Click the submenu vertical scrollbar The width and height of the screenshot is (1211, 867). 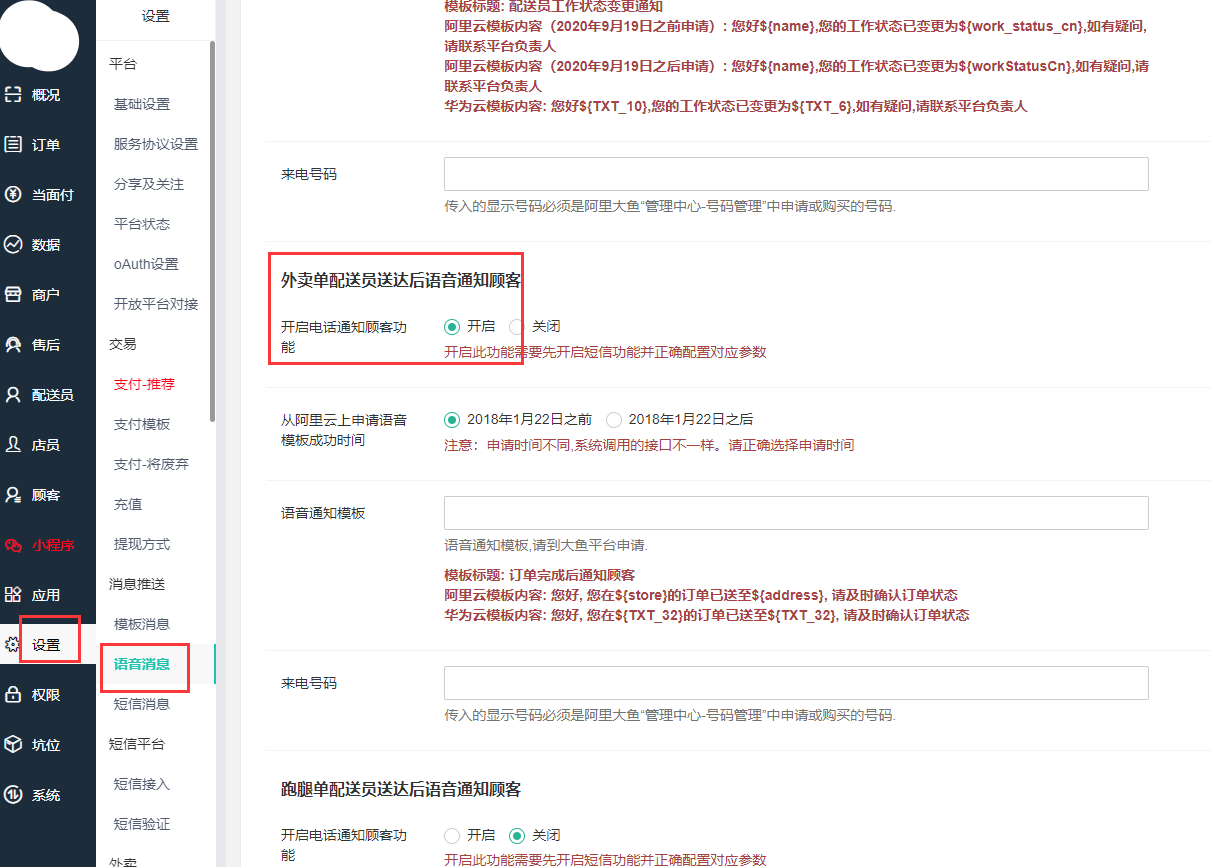click(x=212, y=230)
